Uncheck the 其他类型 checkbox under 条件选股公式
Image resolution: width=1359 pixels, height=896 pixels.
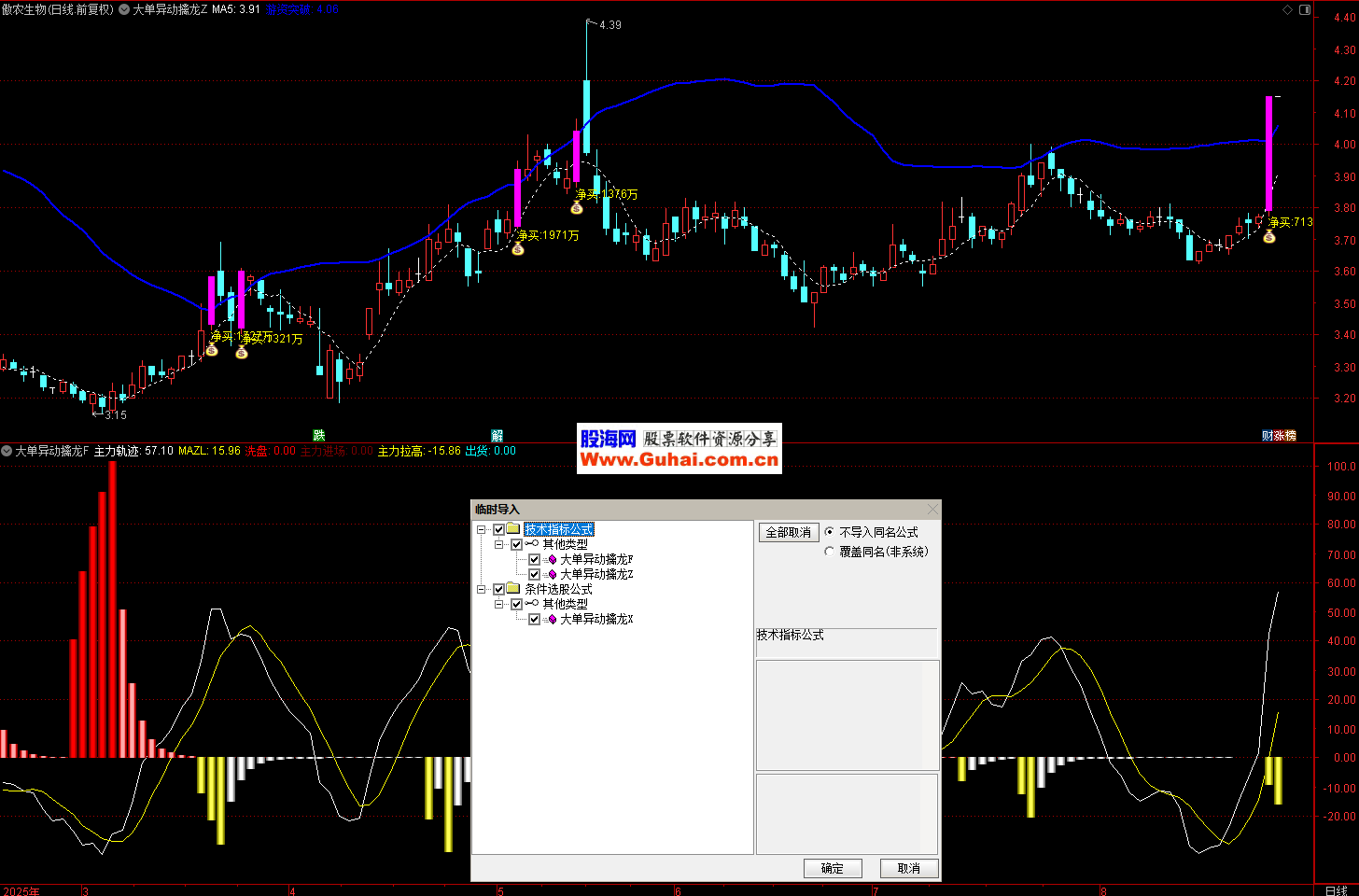tap(517, 605)
